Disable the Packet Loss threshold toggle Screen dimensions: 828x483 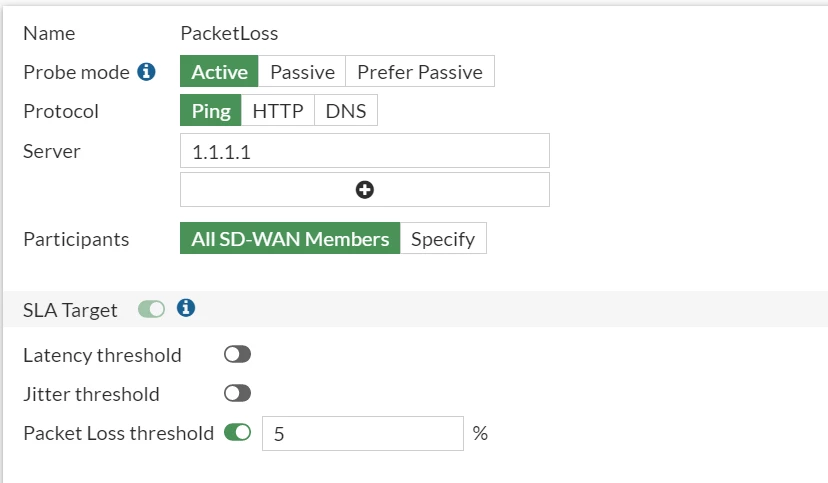coord(237,432)
